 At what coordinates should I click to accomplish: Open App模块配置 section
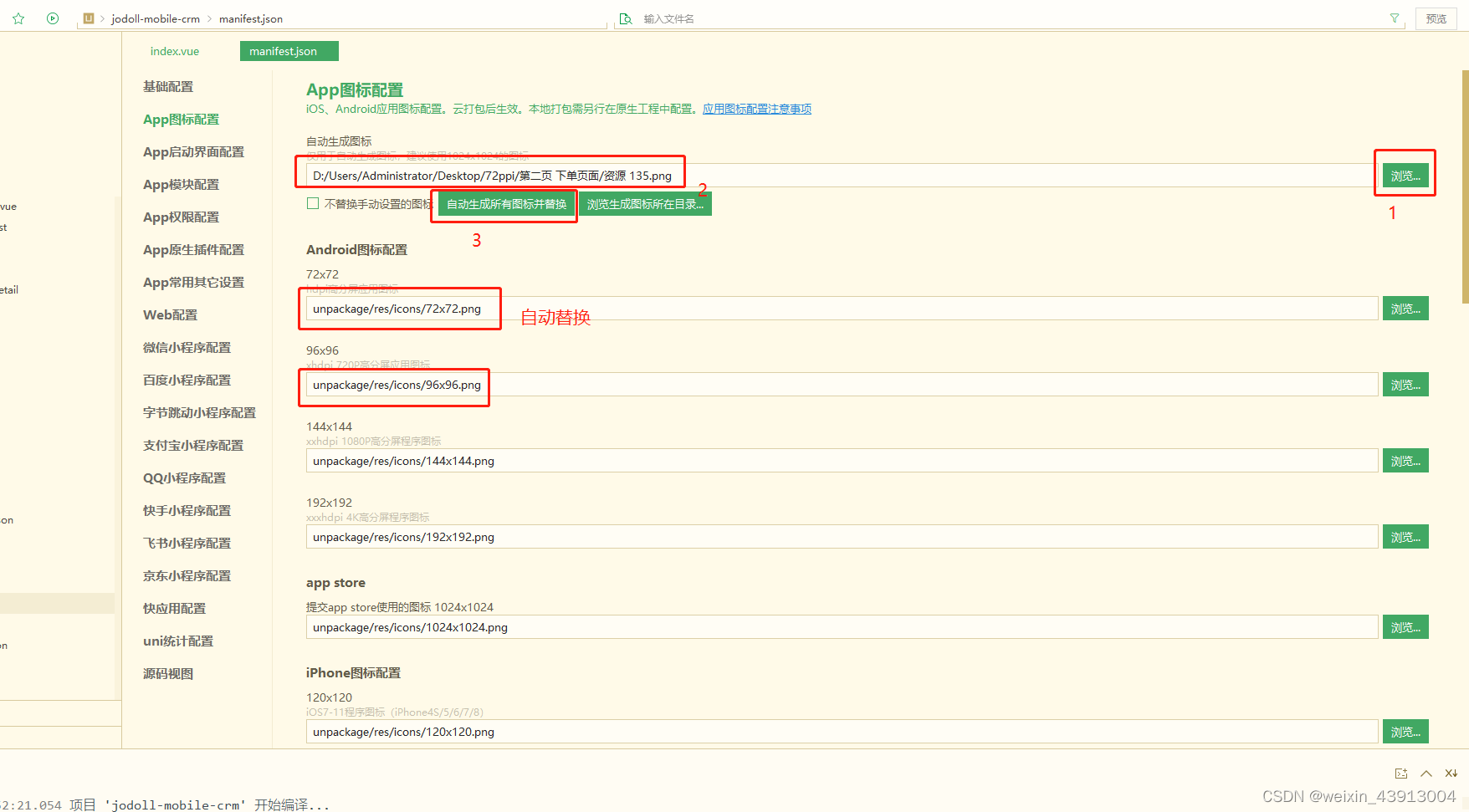click(181, 184)
